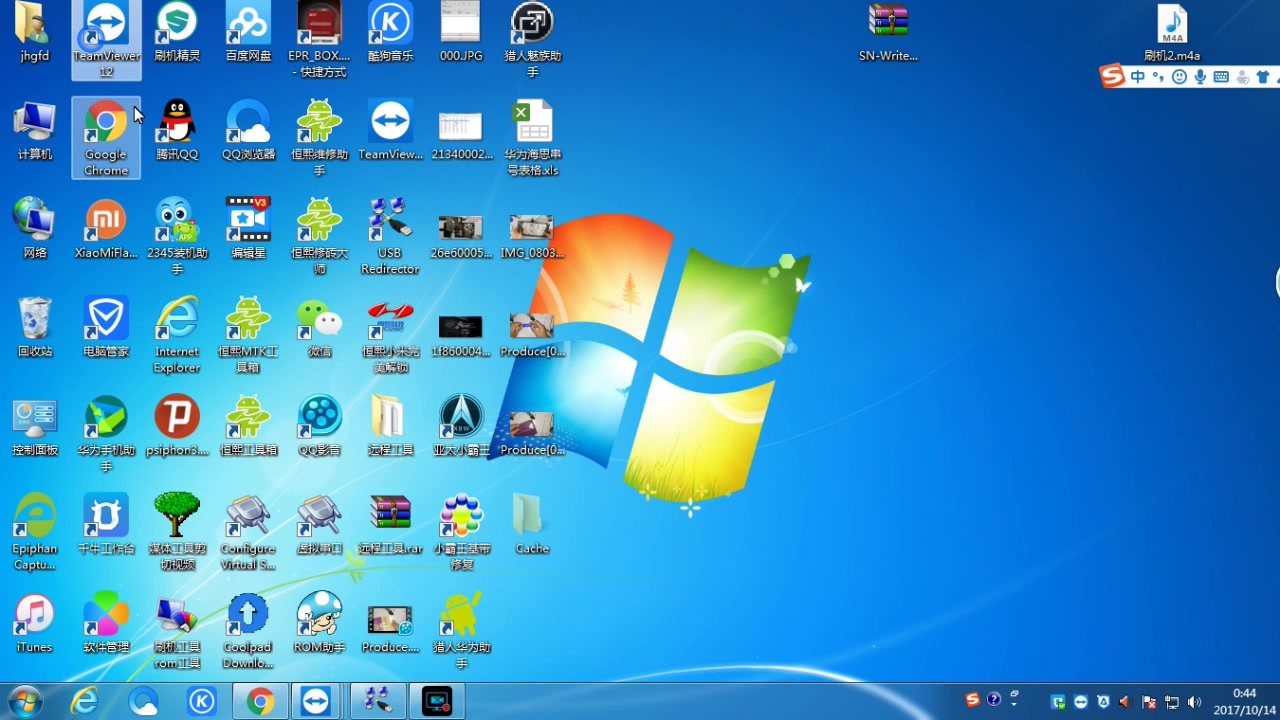Select the 26e60005 image thumbnail
The height and width of the screenshot is (720, 1280).
[x=461, y=236]
